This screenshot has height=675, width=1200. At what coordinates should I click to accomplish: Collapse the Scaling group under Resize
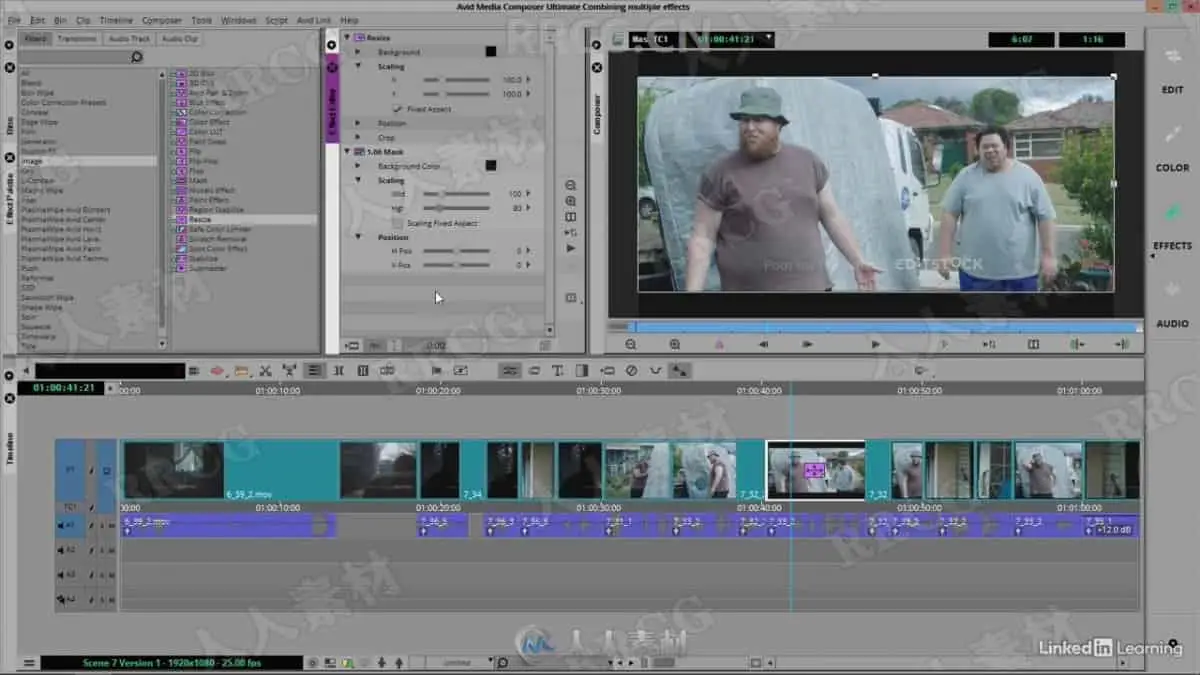(x=358, y=66)
